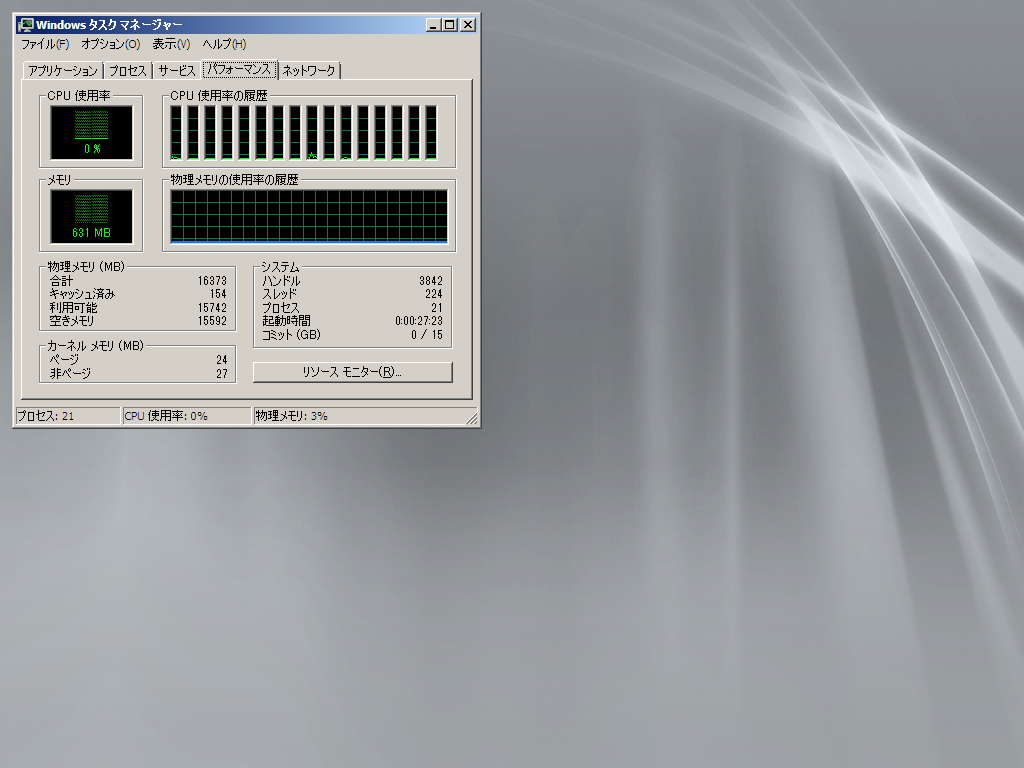Minimize the Windows タスク マネージャー window
This screenshot has width=1024, height=768.
coord(433,25)
